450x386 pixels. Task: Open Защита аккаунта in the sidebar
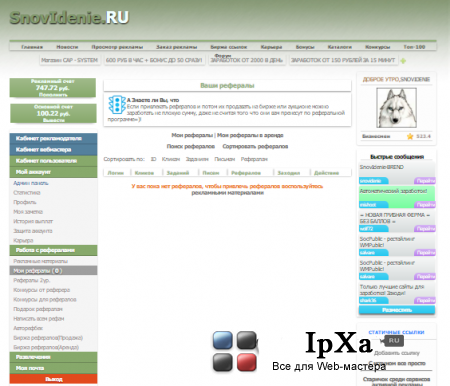tap(33, 231)
